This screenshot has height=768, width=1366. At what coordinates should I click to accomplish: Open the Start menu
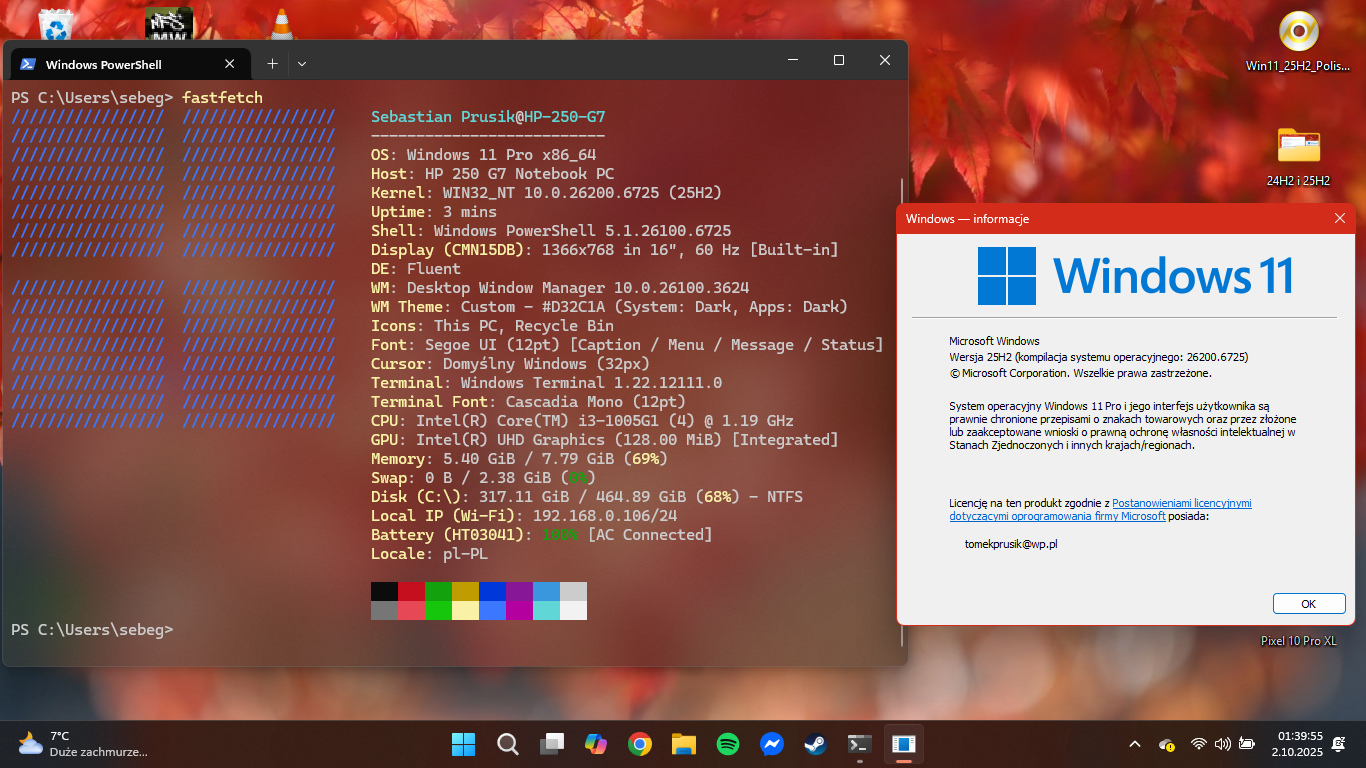tap(463, 744)
